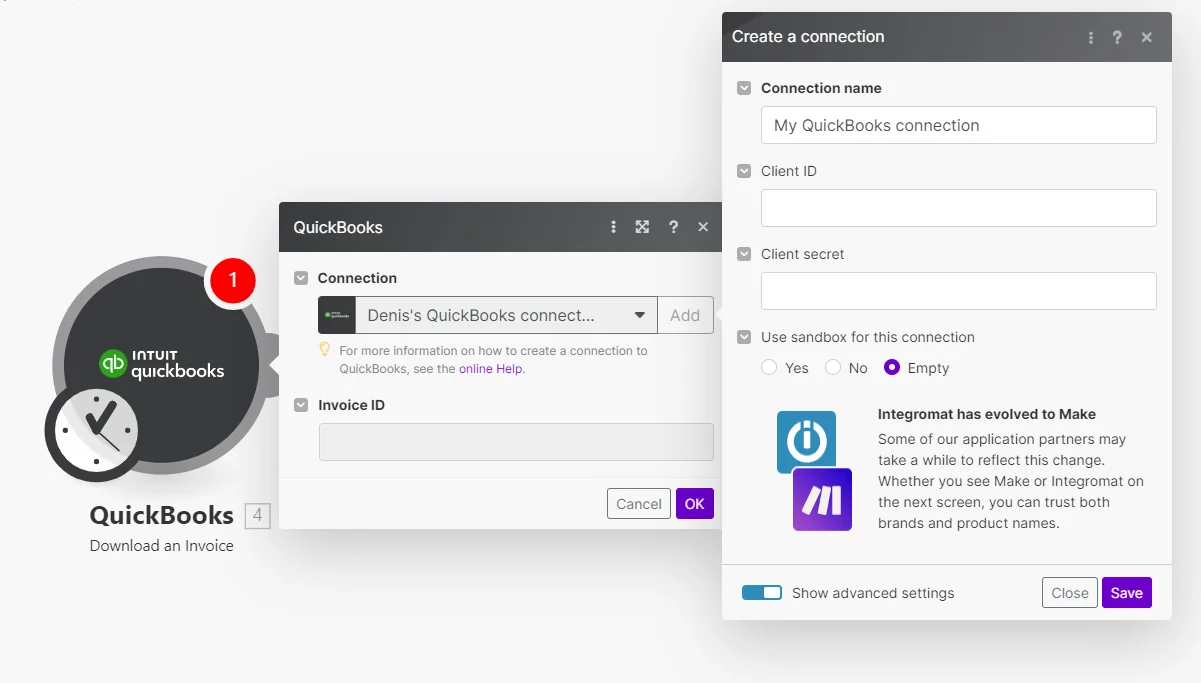The image size is (1201, 683).
Task: Close the Create a connection panel with X
Action: tap(1147, 37)
